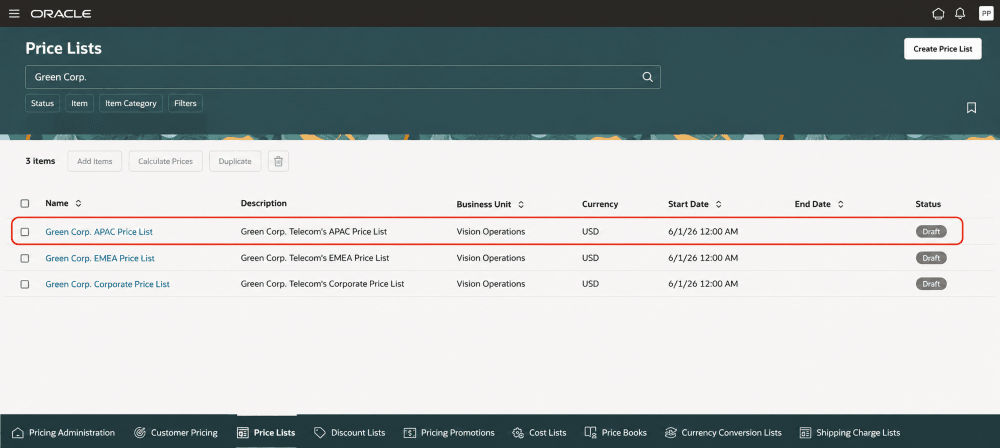
Task: Open the Status filter dropdown
Action: coord(42,103)
